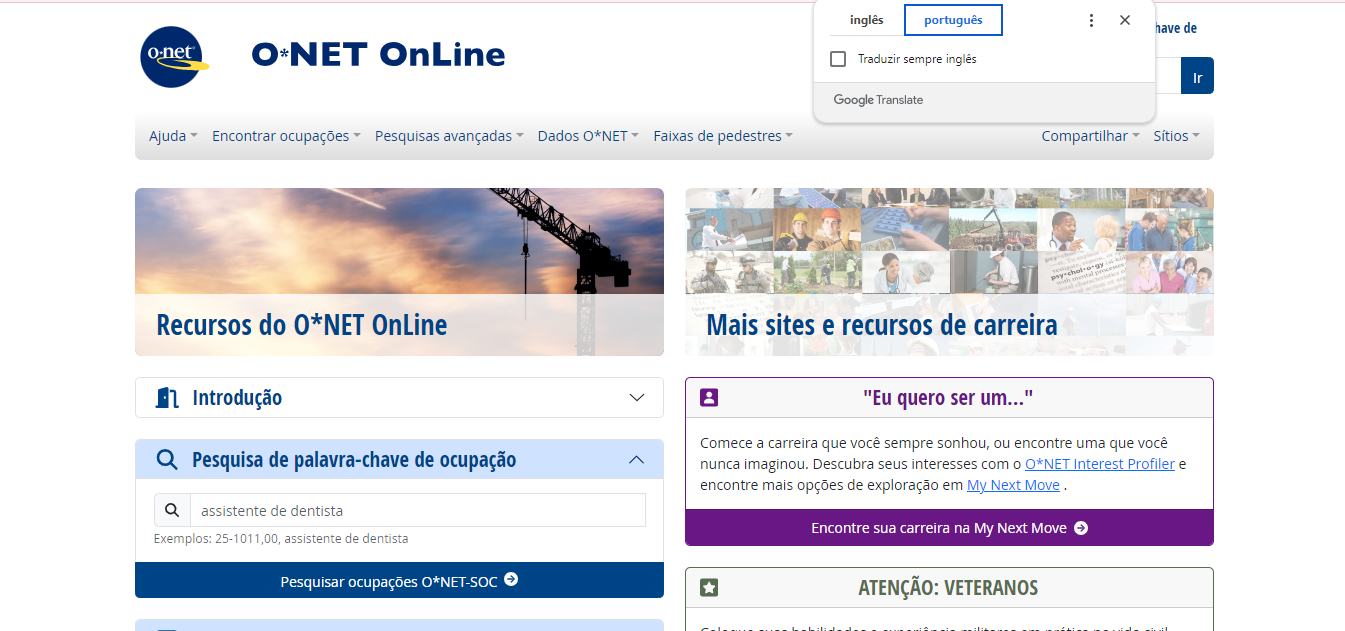Click the O*NET round logo
The height and width of the screenshot is (631, 1345).
tap(175, 57)
